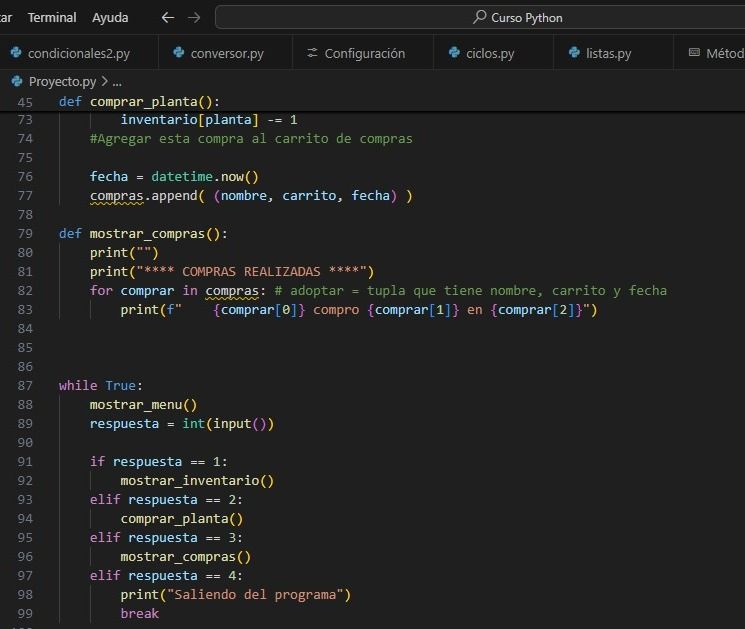
Task: Click 'def mostrar_compras():' definition
Action: (x=143, y=234)
